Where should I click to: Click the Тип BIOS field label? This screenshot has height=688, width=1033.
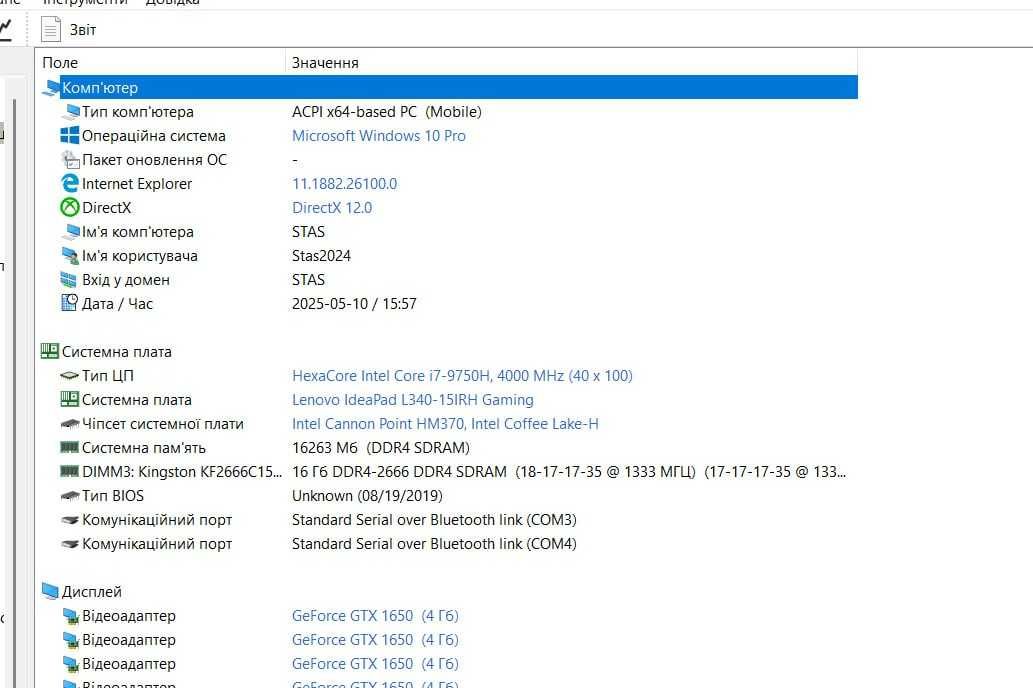click(113, 496)
